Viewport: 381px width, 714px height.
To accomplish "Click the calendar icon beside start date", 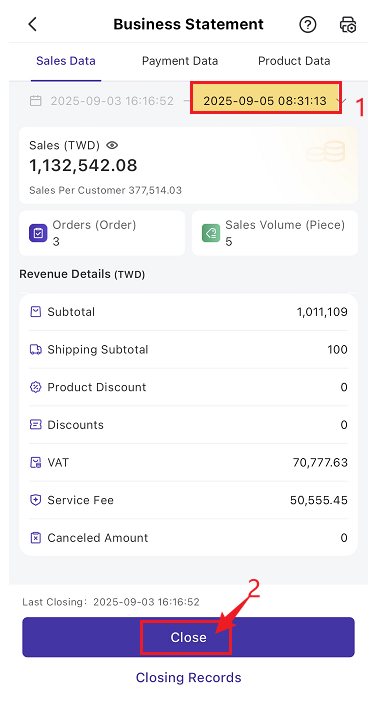I will click(36, 101).
